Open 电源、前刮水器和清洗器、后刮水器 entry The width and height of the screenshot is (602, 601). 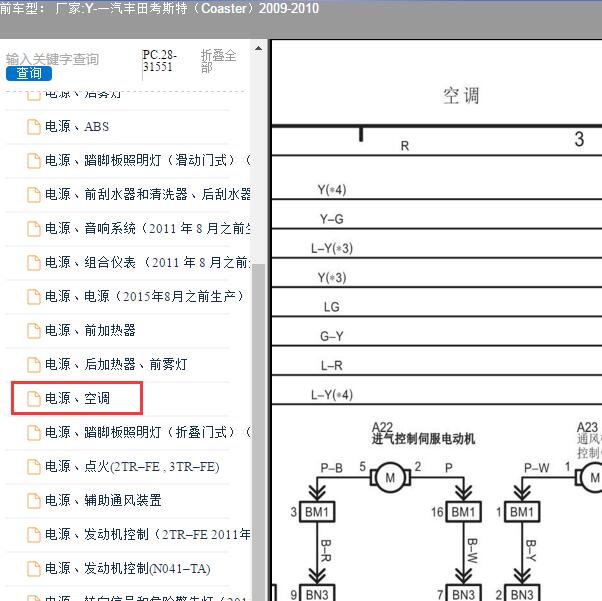click(148, 194)
